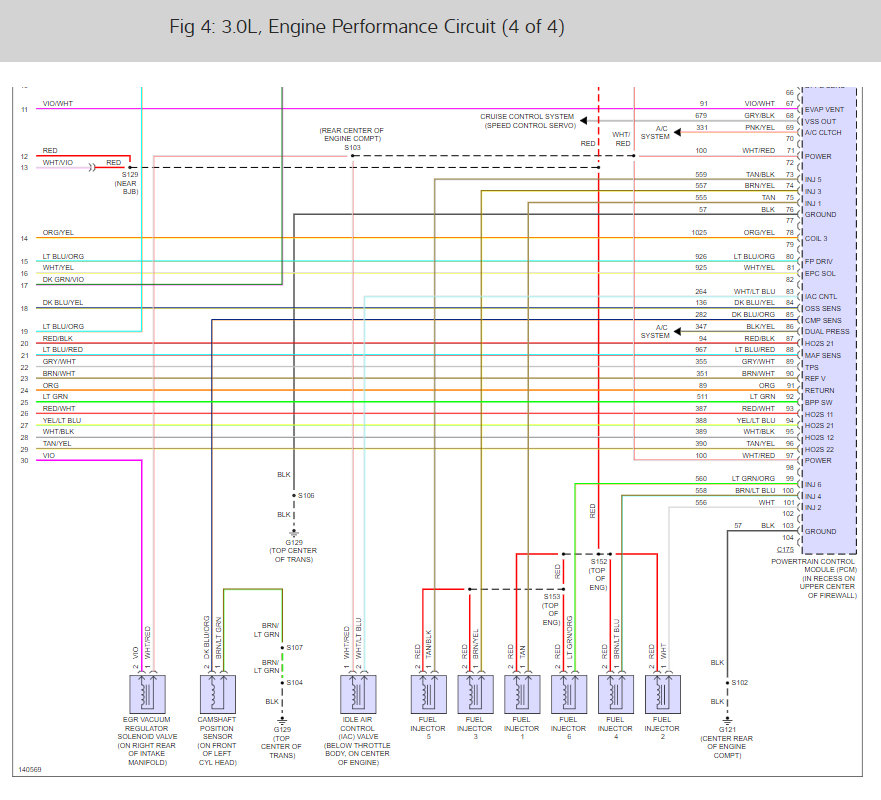Click the Cruise Control System arrow
The image size is (881, 800).
pyautogui.click(x=583, y=121)
